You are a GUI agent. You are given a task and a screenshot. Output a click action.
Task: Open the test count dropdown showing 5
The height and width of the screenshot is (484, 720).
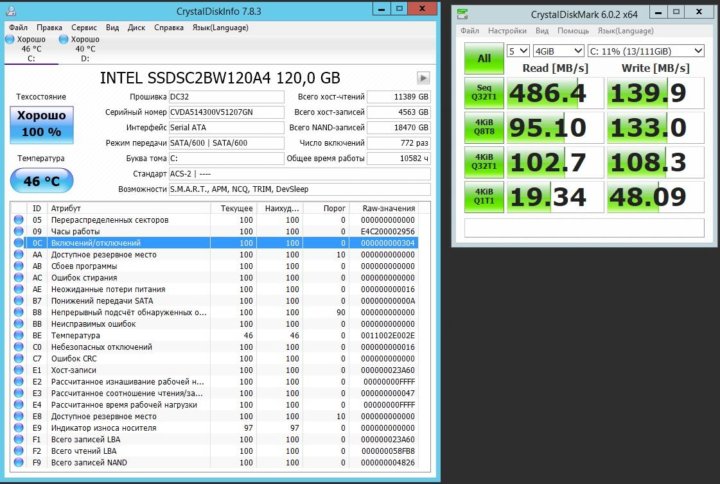point(518,50)
